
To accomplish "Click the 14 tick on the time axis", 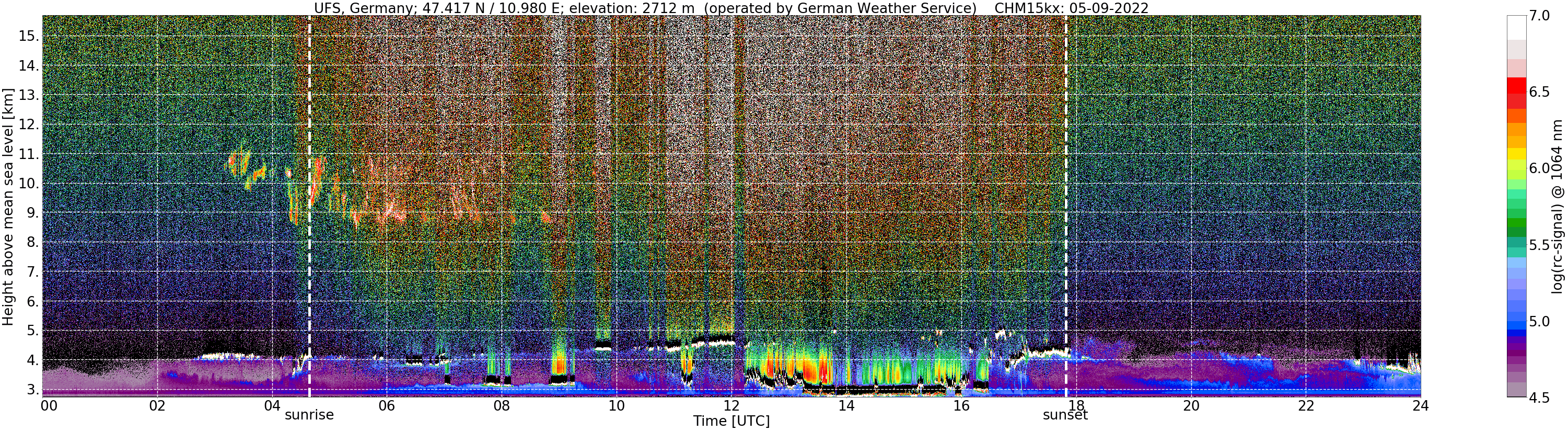I will click(846, 405).
